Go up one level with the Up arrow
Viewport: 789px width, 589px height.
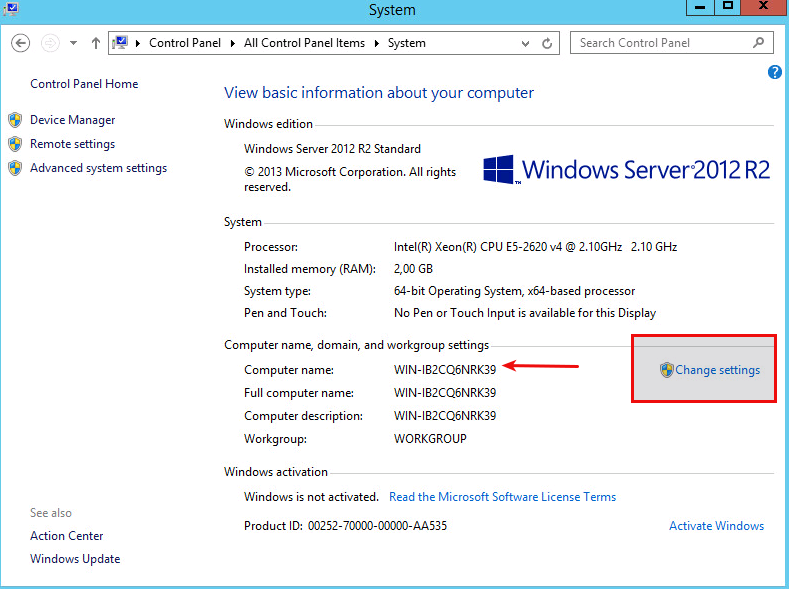coord(96,43)
